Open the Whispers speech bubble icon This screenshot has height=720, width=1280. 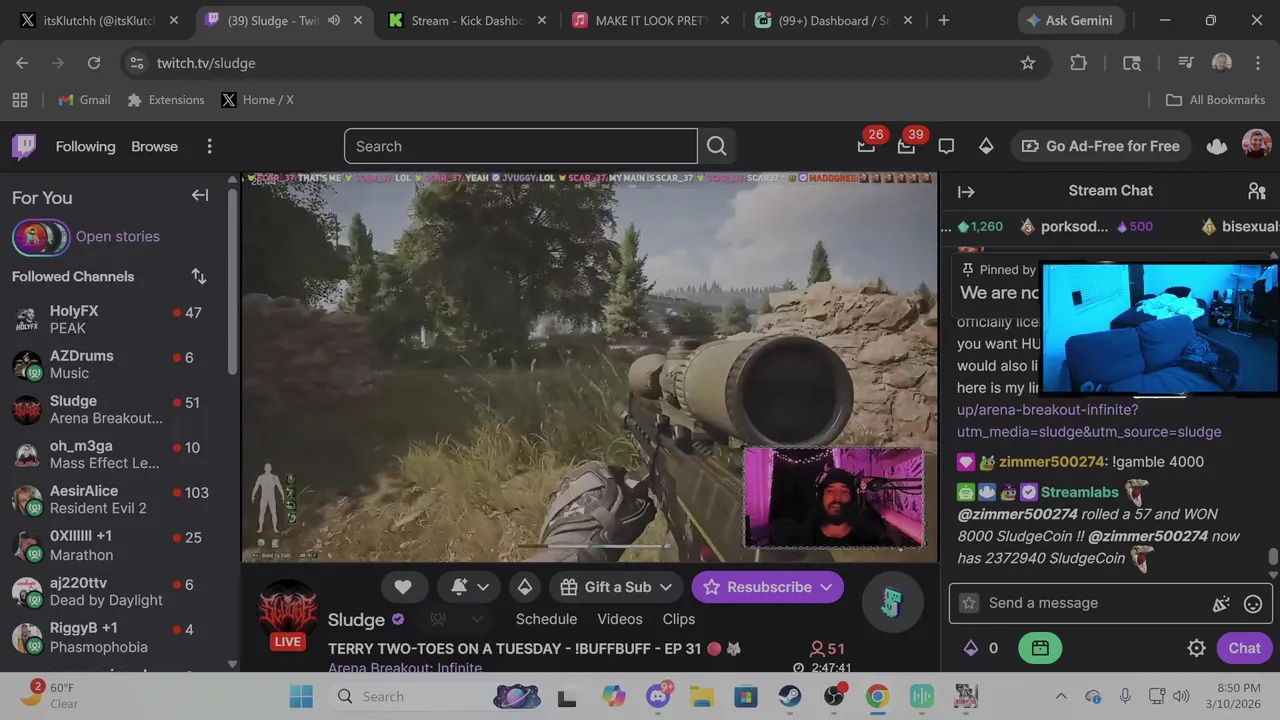click(946, 146)
